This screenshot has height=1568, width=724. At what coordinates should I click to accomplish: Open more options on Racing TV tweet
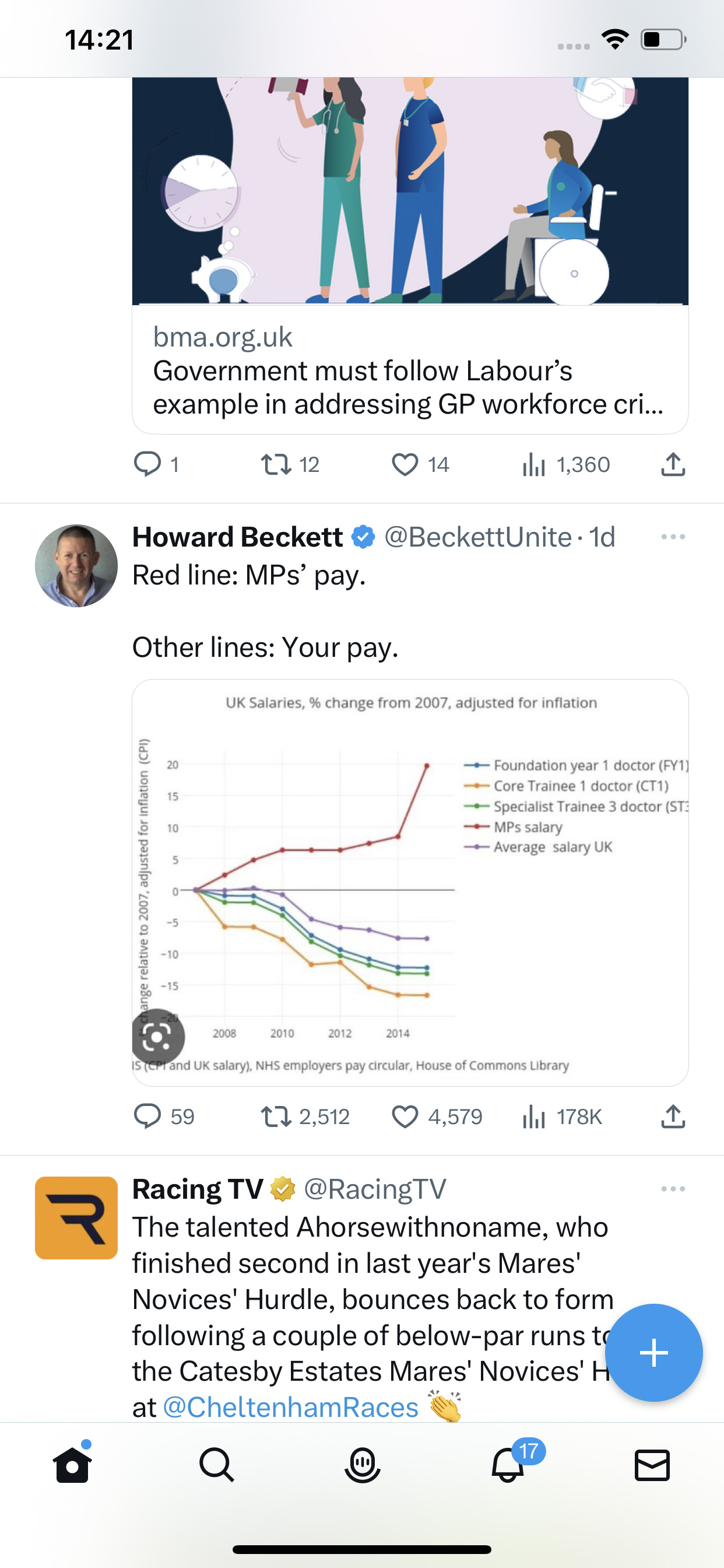(673, 1189)
